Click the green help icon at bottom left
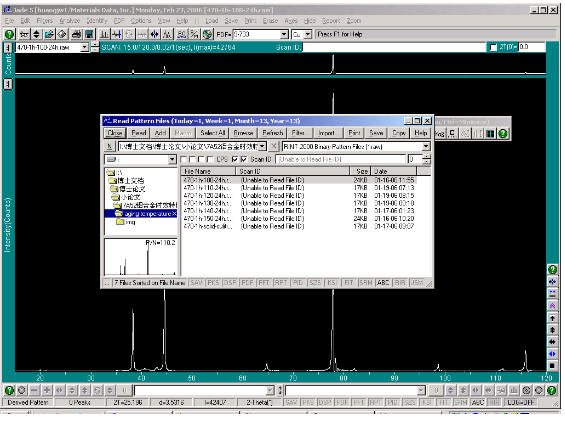Viewport: 565px width, 422px height. [x=9, y=390]
